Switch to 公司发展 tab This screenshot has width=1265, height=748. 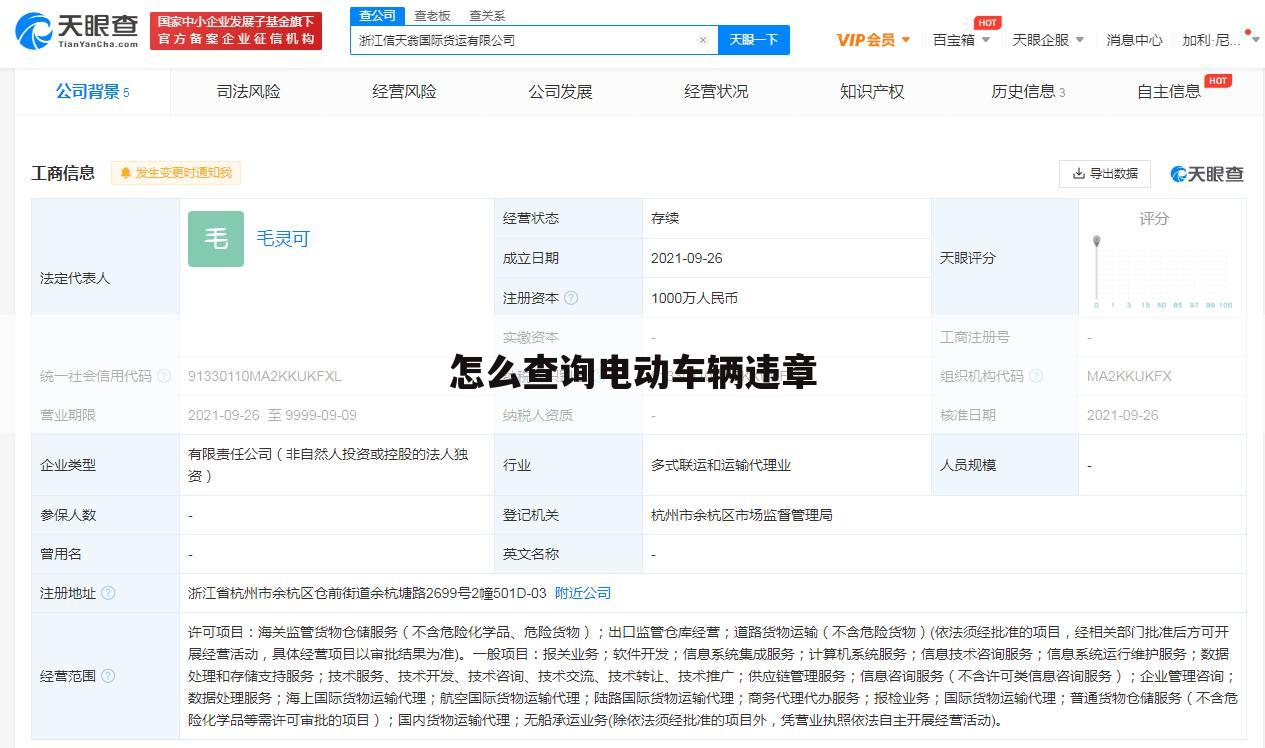[560, 91]
